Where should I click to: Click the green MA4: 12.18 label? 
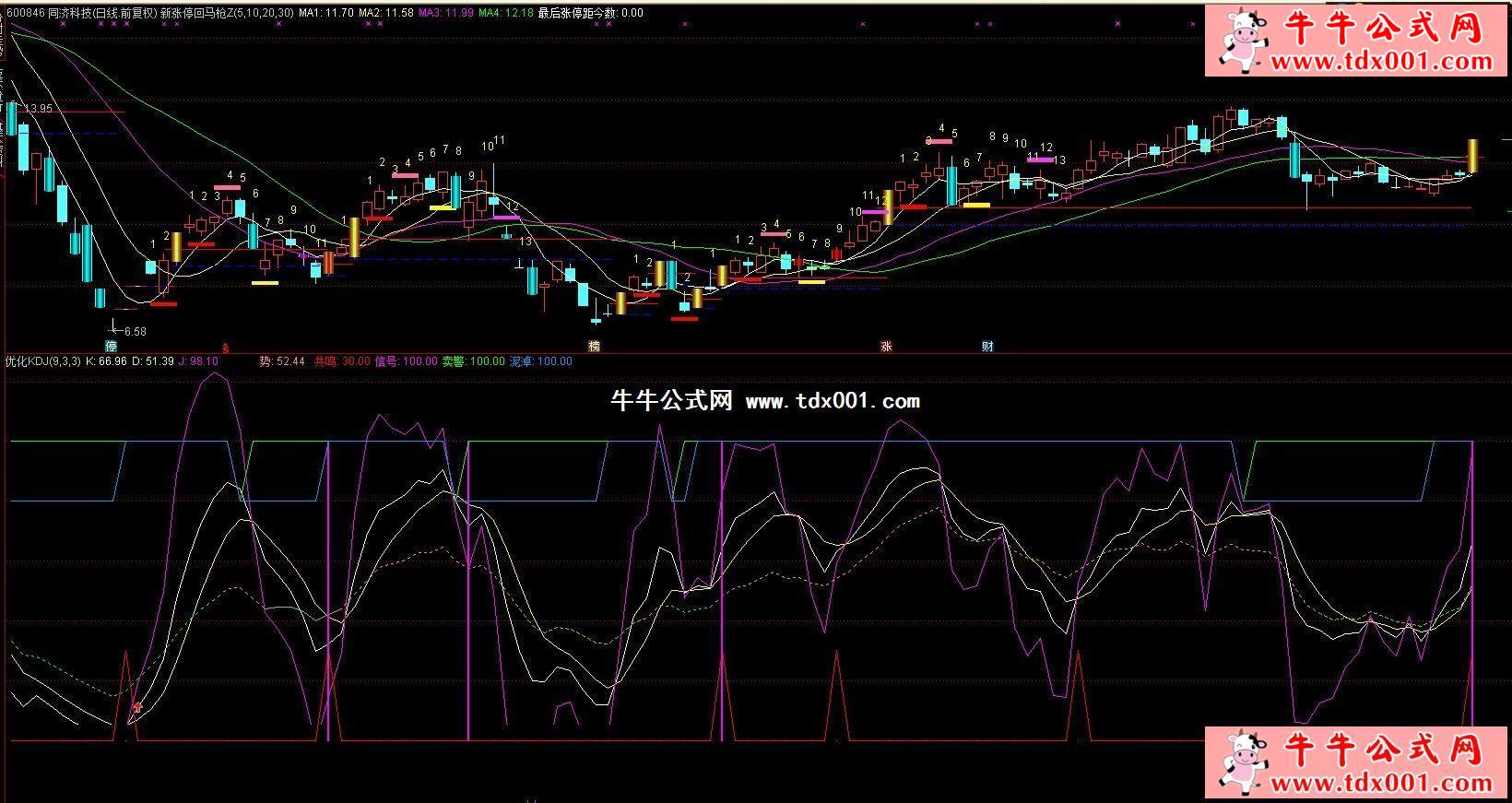pos(505,13)
